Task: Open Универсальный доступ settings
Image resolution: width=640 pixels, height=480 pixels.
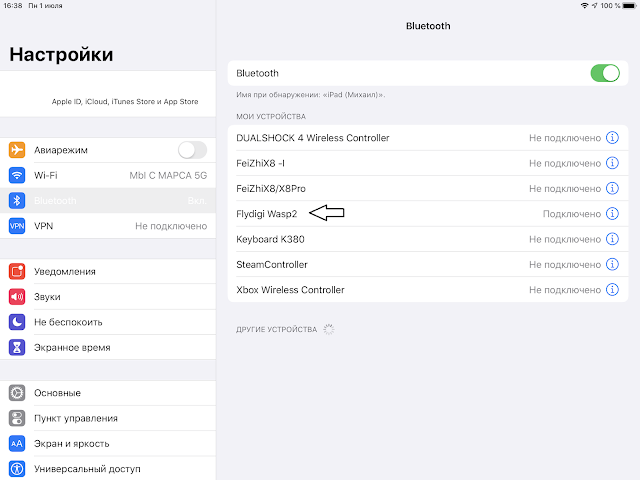Action: (108, 469)
